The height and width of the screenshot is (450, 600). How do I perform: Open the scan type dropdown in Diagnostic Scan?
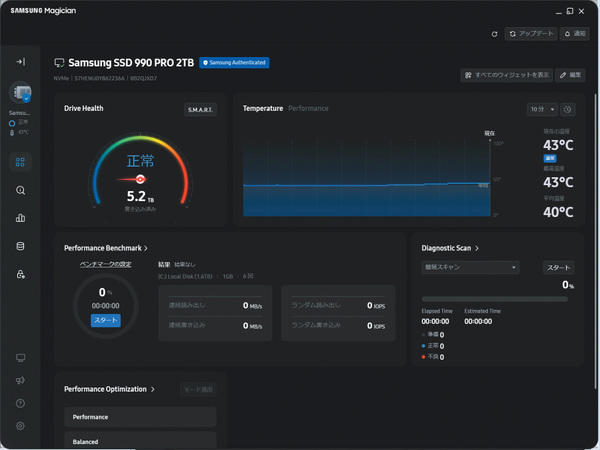pyautogui.click(x=470, y=267)
